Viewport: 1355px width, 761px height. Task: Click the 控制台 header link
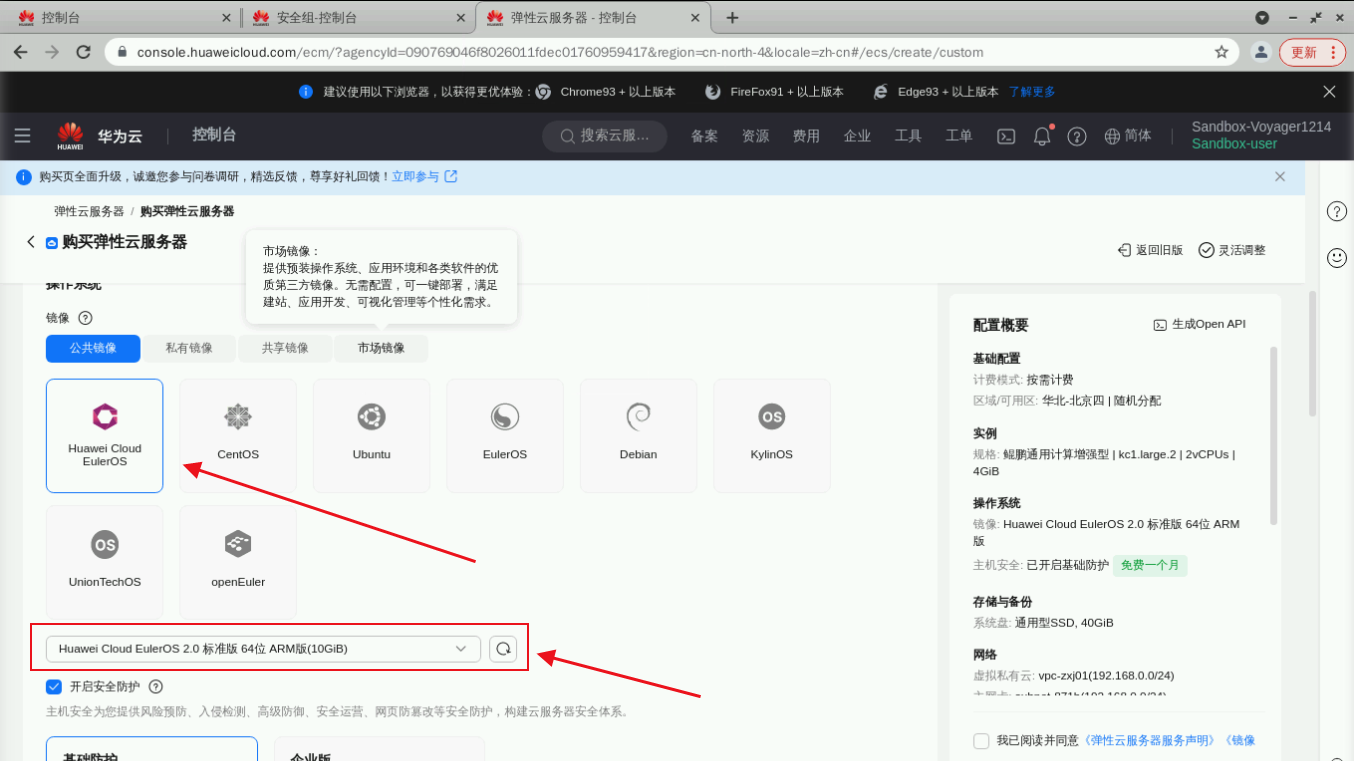(x=214, y=135)
